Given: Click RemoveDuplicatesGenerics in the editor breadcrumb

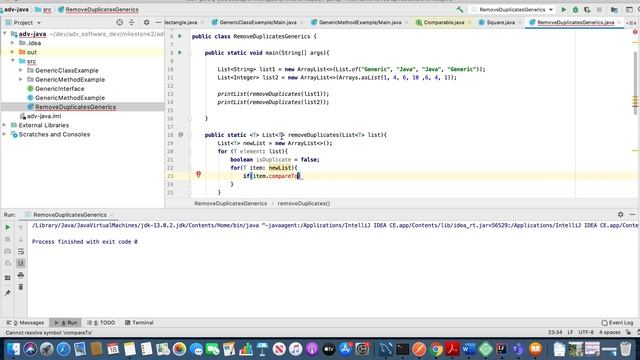Looking at the screenshot, I should tap(231, 203).
